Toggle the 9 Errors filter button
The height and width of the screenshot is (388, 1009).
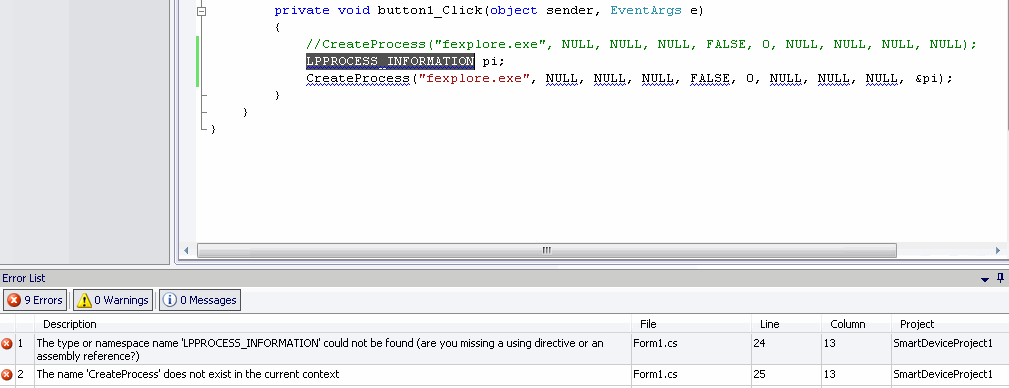[35, 300]
